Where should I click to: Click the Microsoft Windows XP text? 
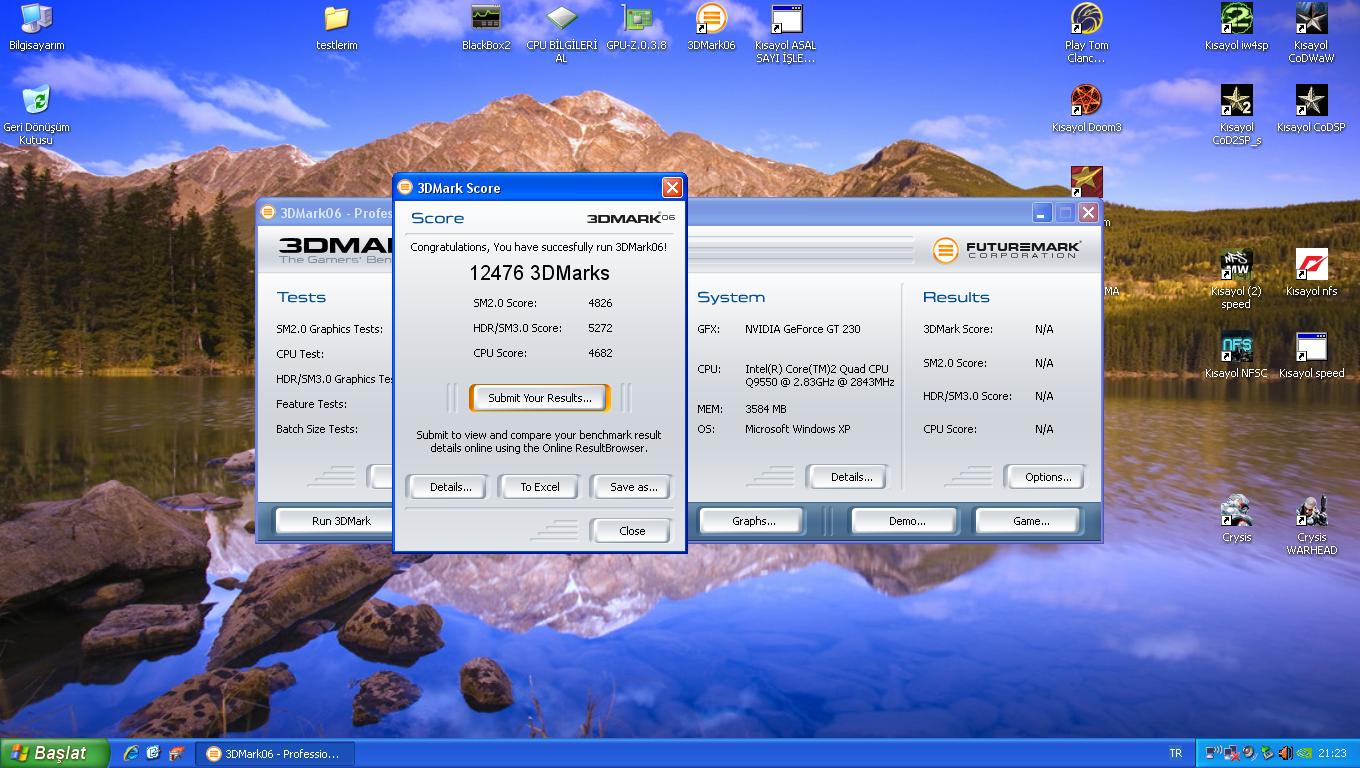click(797, 429)
